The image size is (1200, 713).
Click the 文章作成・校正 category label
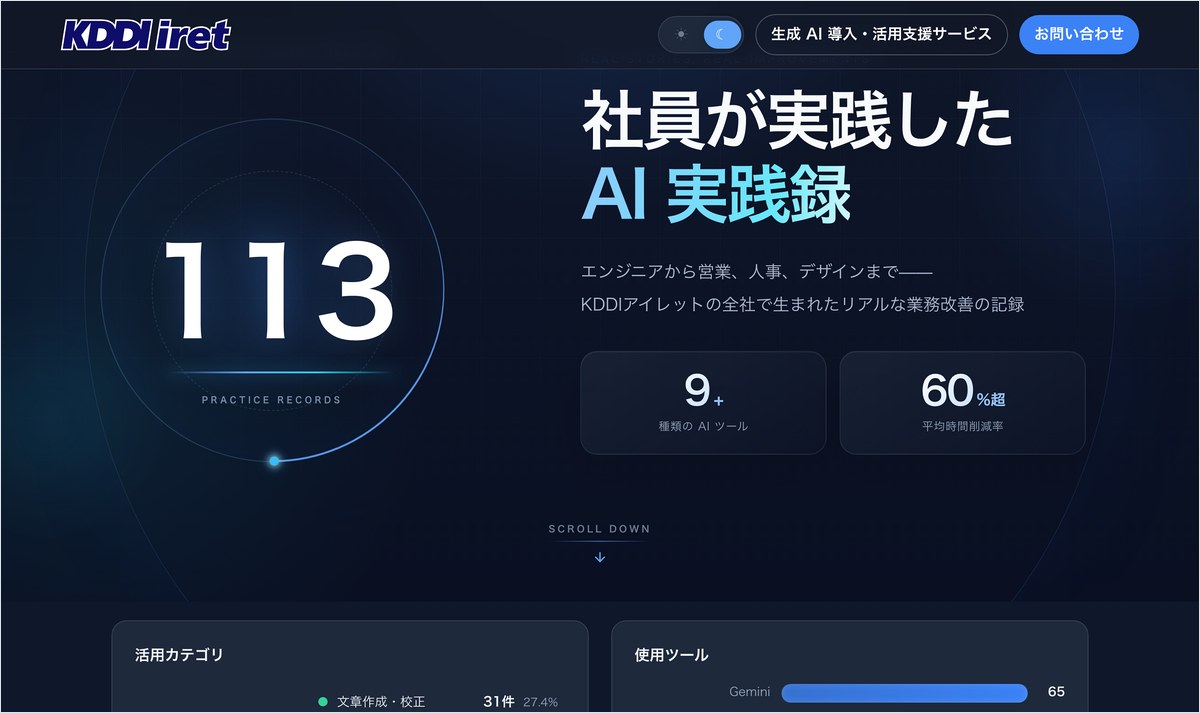tap(381, 702)
